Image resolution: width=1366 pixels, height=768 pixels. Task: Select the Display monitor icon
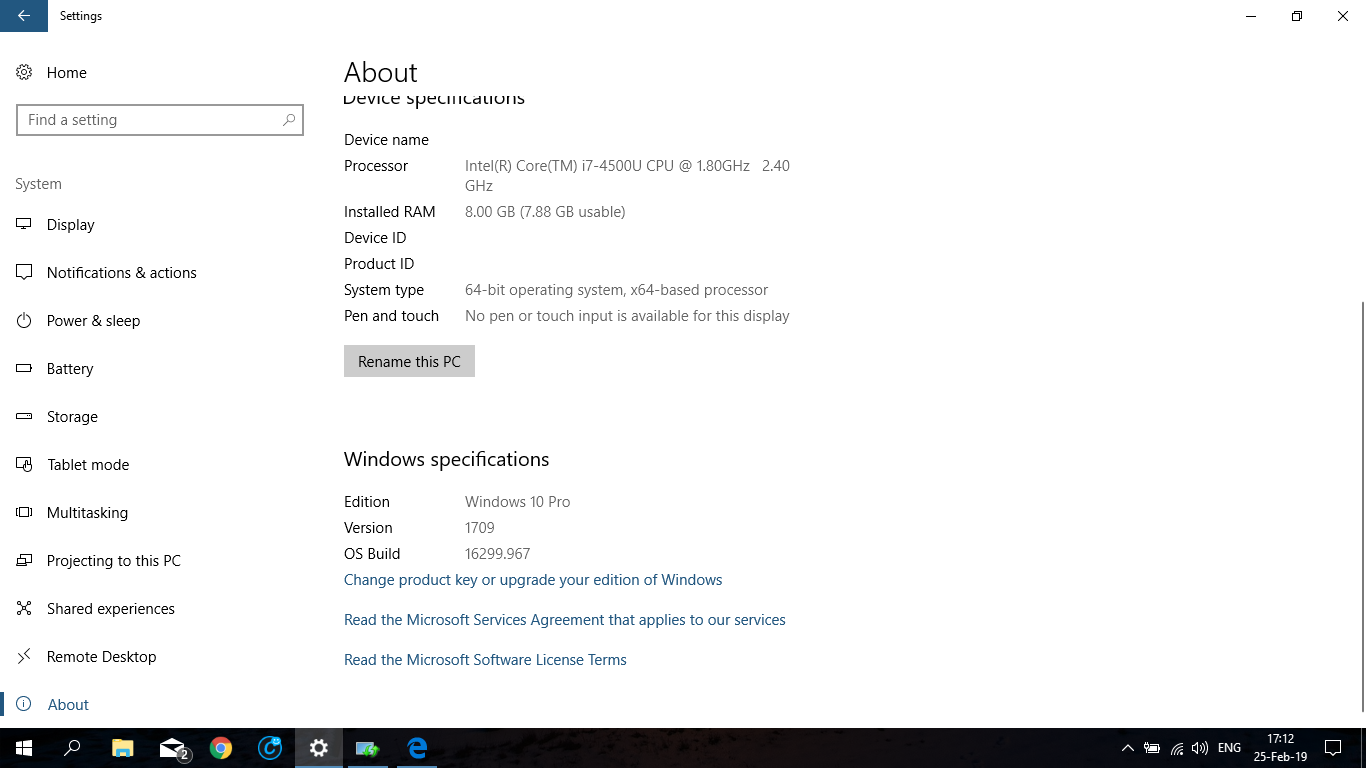pyautogui.click(x=24, y=224)
